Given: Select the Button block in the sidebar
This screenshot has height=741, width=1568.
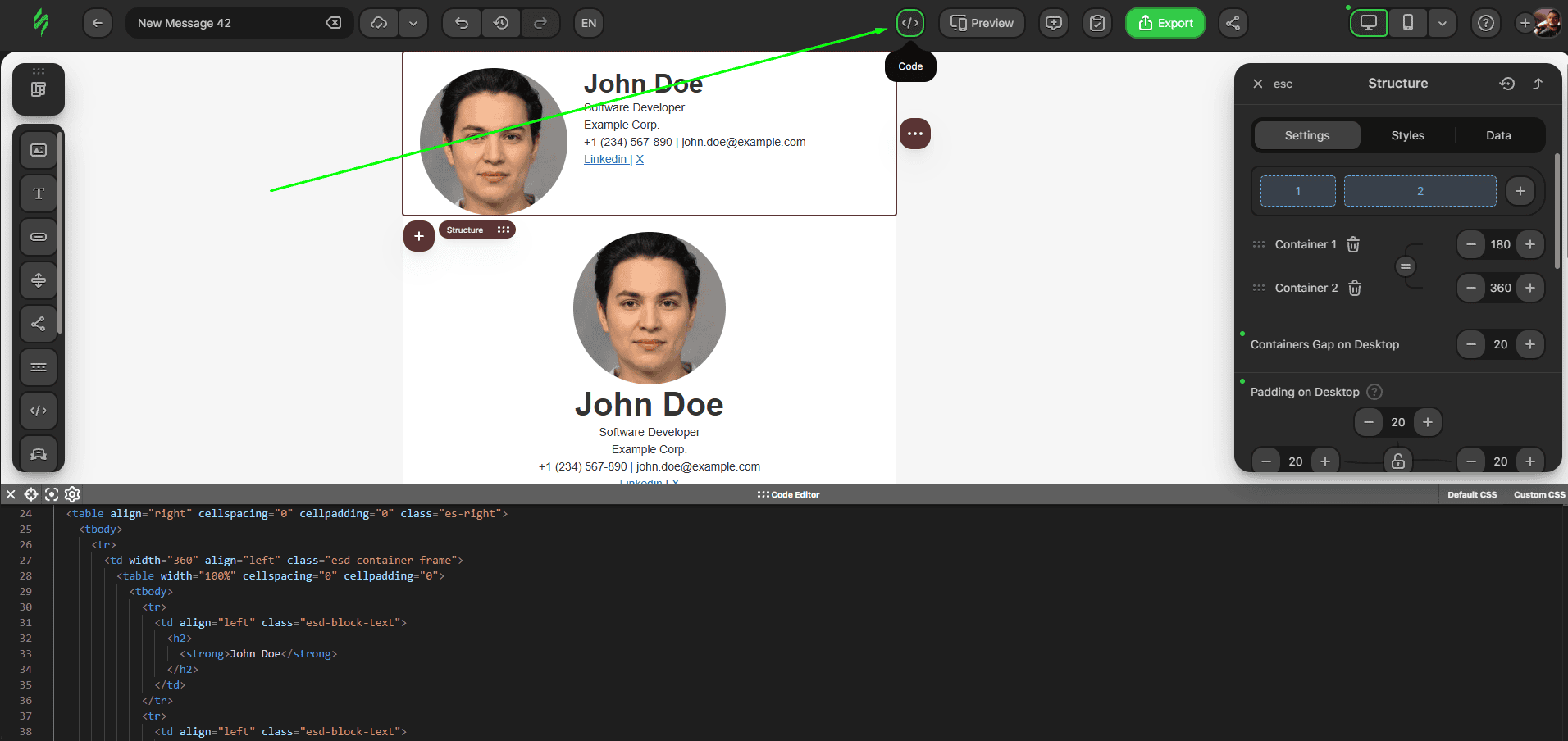Looking at the screenshot, I should [39, 237].
